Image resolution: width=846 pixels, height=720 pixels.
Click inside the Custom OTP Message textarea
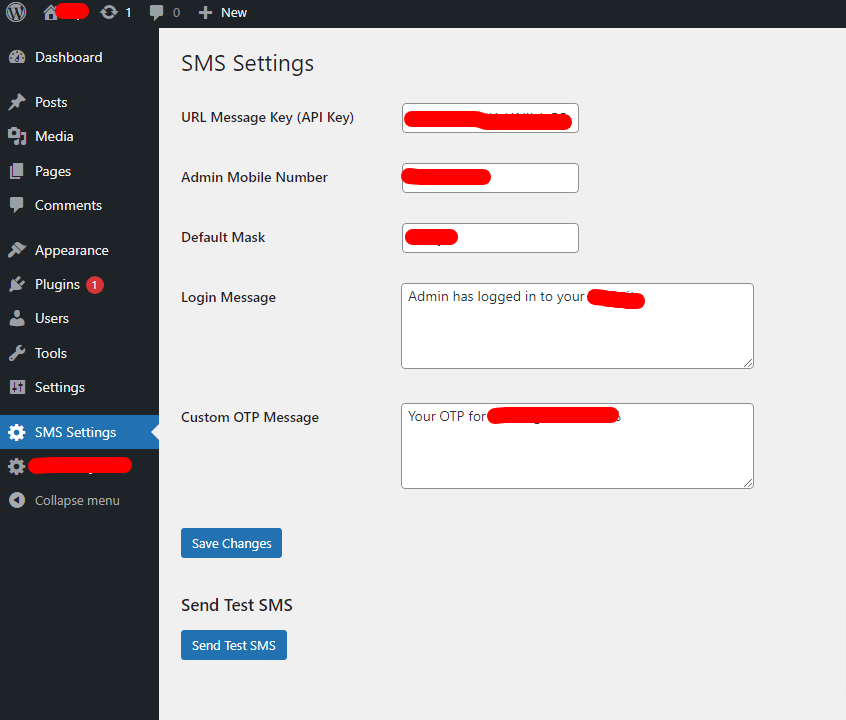pos(577,446)
